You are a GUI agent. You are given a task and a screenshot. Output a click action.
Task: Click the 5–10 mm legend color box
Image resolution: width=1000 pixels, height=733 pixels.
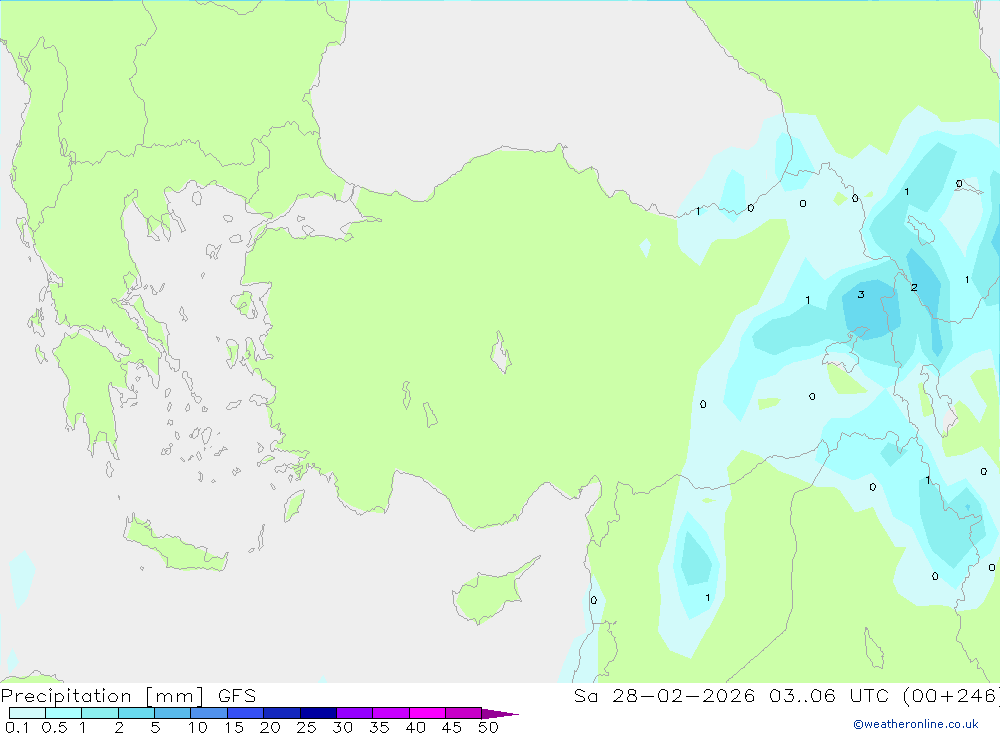click(173, 713)
